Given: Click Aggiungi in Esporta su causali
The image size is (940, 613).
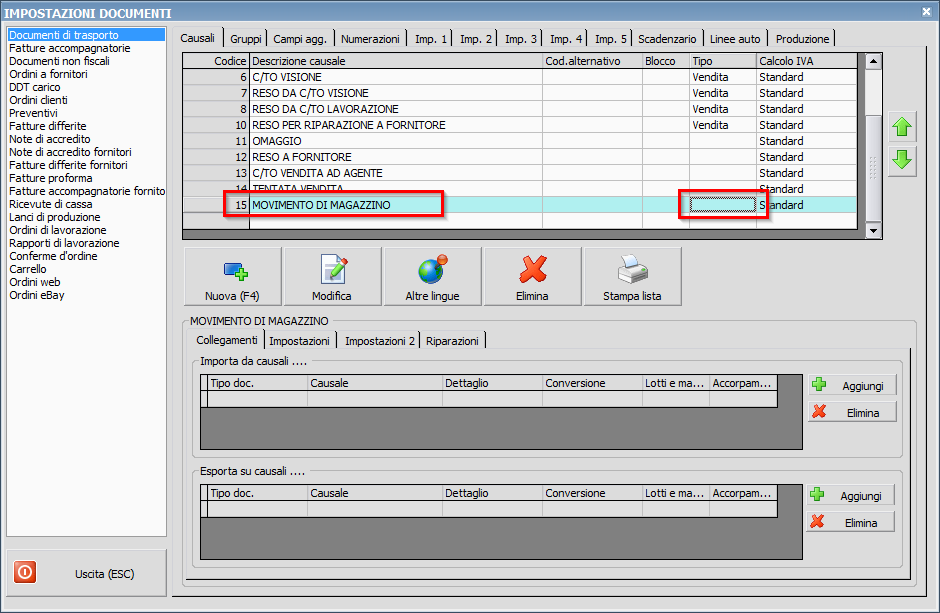Looking at the screenshot, I should coord(851,496).
